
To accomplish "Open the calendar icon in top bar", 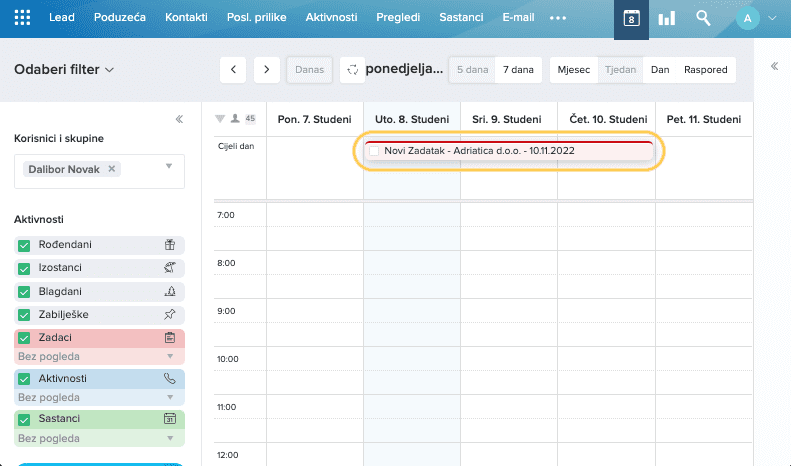I will click(x=631, y=18).
